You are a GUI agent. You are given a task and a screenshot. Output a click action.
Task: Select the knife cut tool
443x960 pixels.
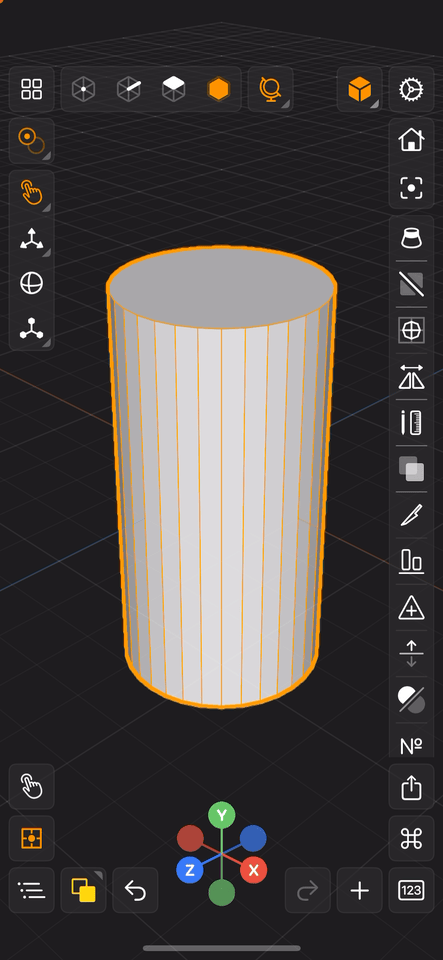tap(411, 514)
